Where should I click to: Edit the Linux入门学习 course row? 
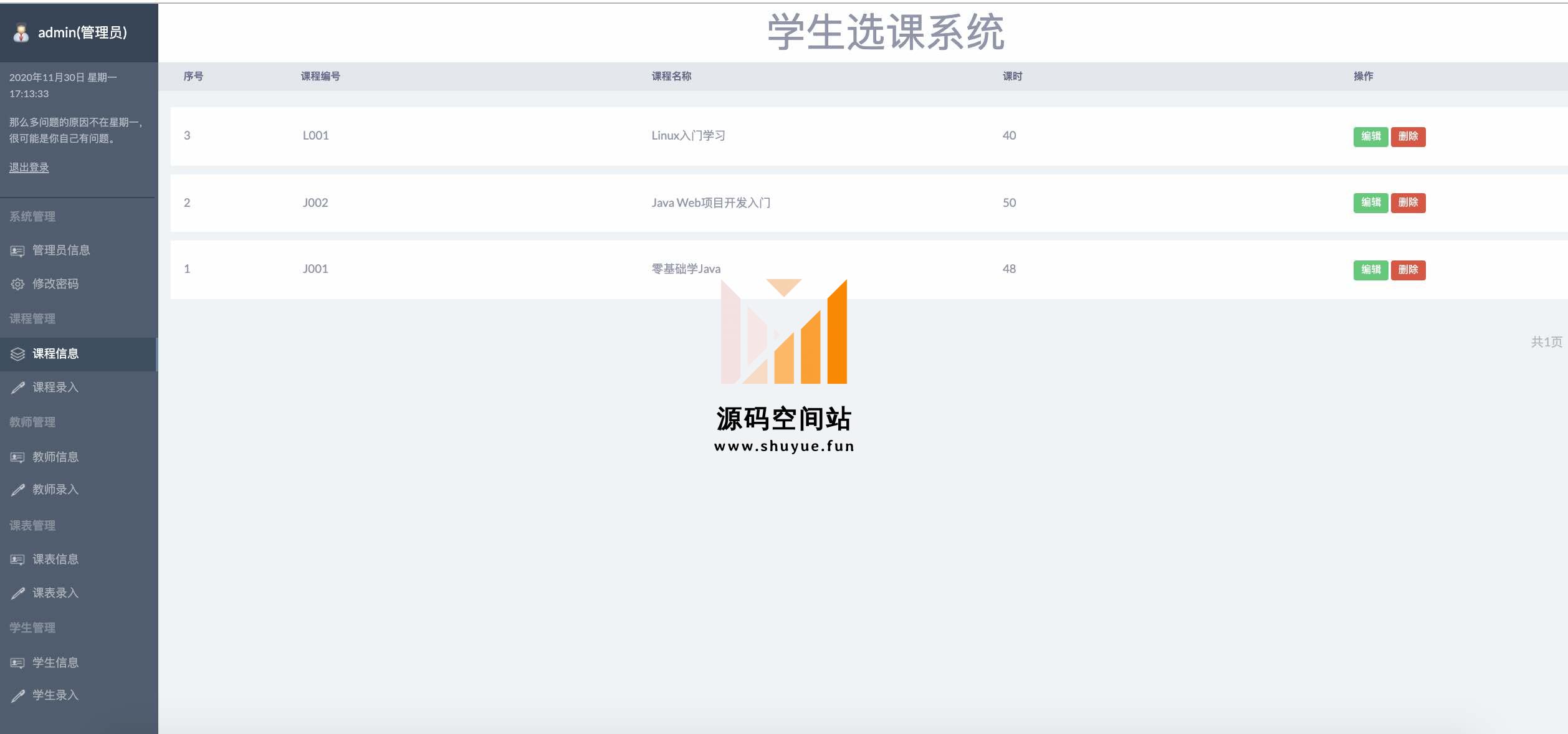tap(1370, 136)
